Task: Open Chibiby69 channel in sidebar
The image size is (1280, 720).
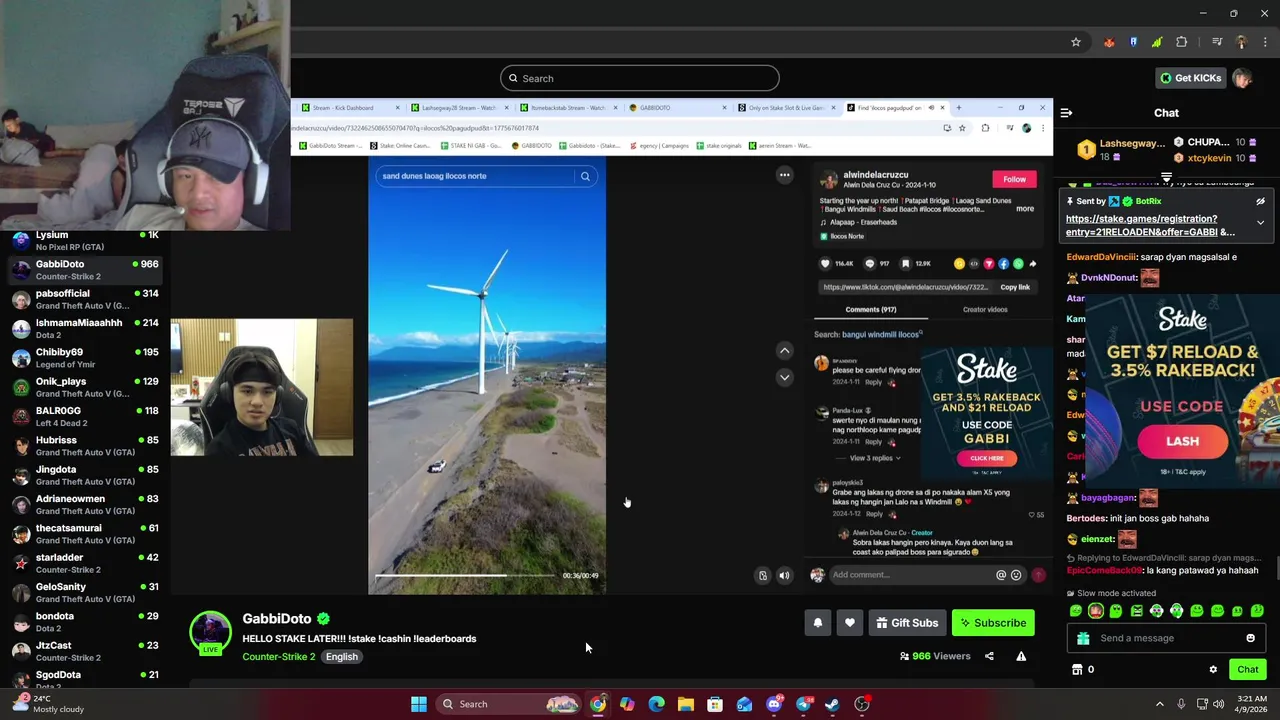Action: pyautogui.click(x=85, y=358)
